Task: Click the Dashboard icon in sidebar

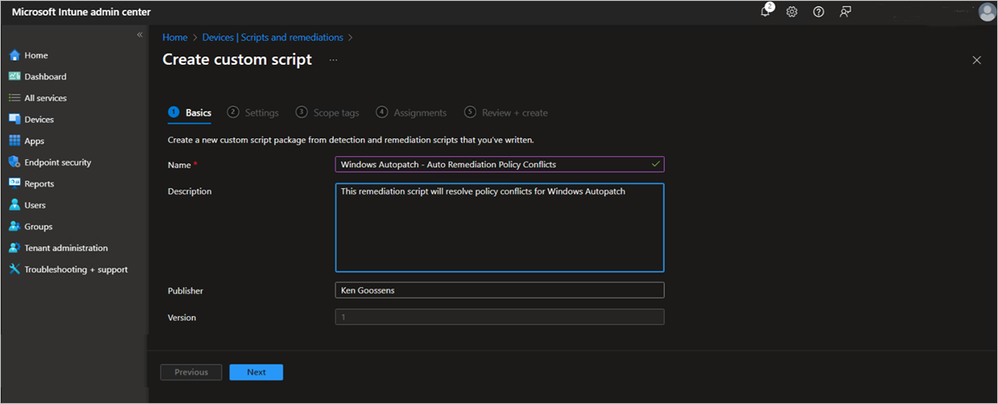Action: [x=15, y=76]
